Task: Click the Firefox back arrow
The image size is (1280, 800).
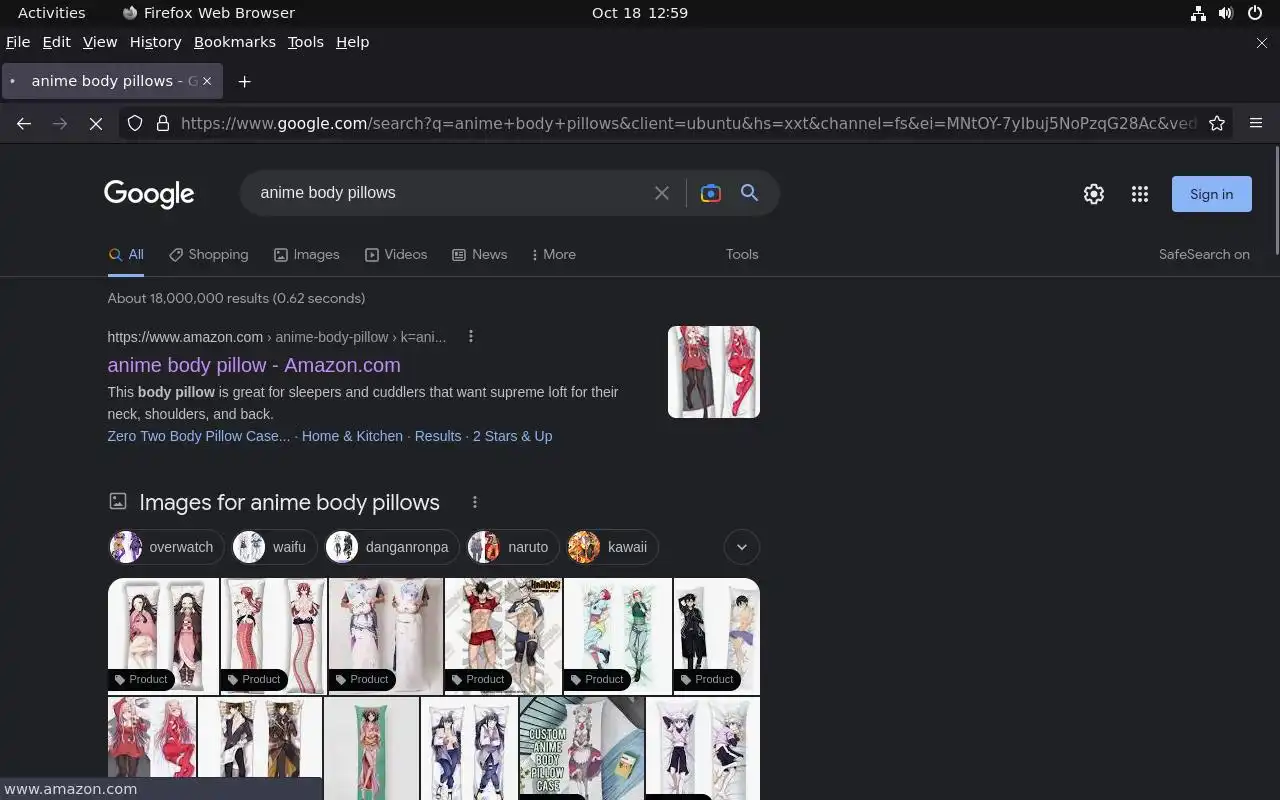Action: click(24, 123)
